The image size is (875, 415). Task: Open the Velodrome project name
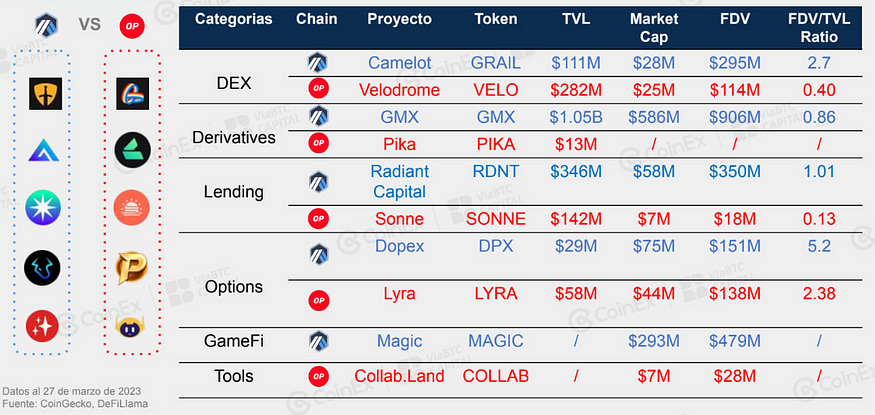point(399,90)
